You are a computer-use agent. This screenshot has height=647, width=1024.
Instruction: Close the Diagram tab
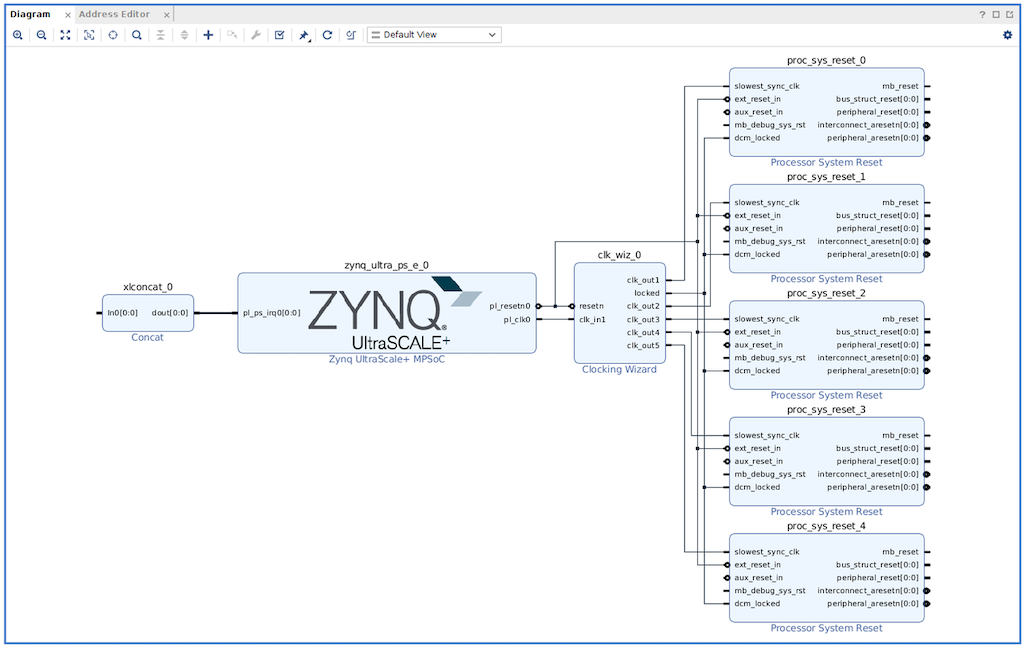pos(67,15)
